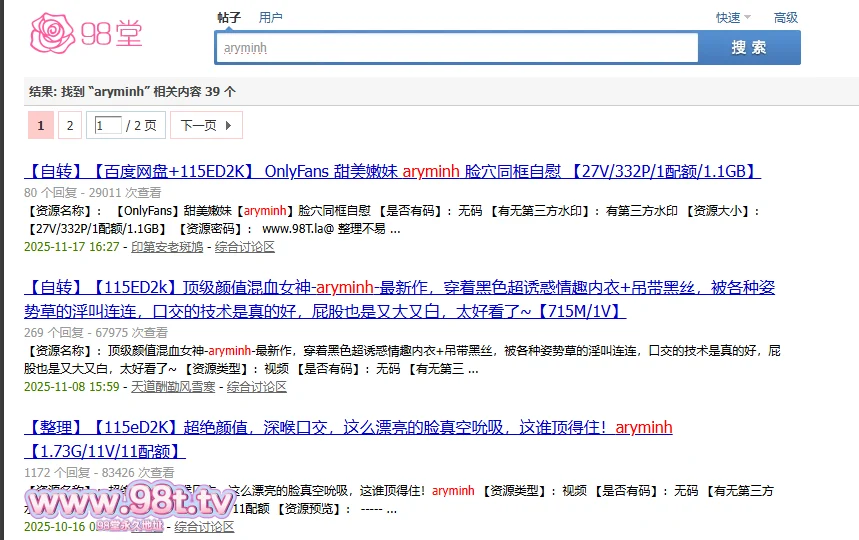Select page 1 in the pagination

[x=40, y=126]
